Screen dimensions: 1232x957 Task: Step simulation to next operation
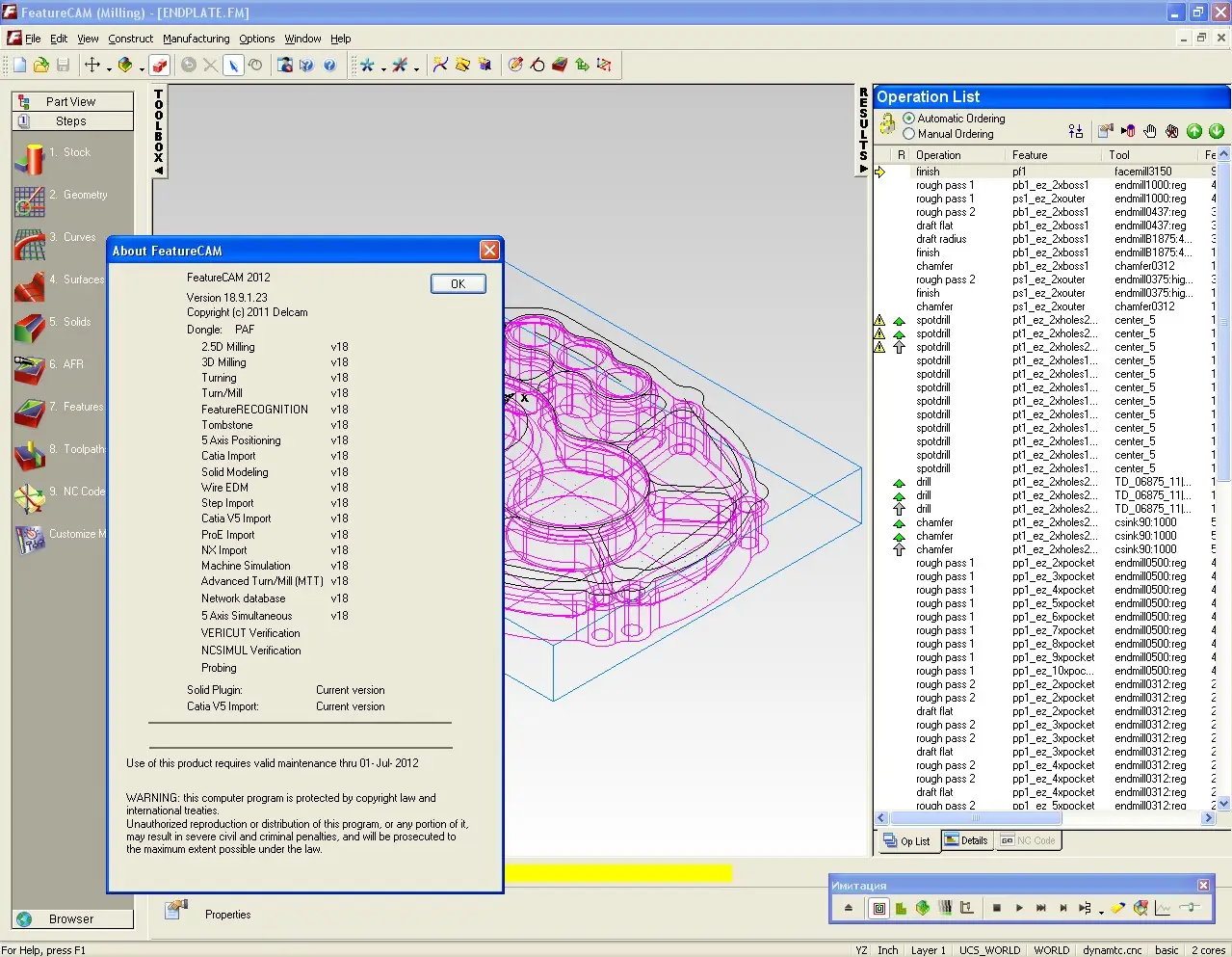point(1063,907)
